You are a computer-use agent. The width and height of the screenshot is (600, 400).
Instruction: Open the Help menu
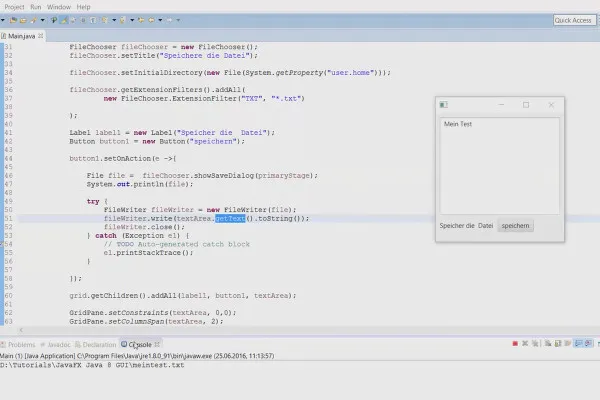[x=83, y=7]
